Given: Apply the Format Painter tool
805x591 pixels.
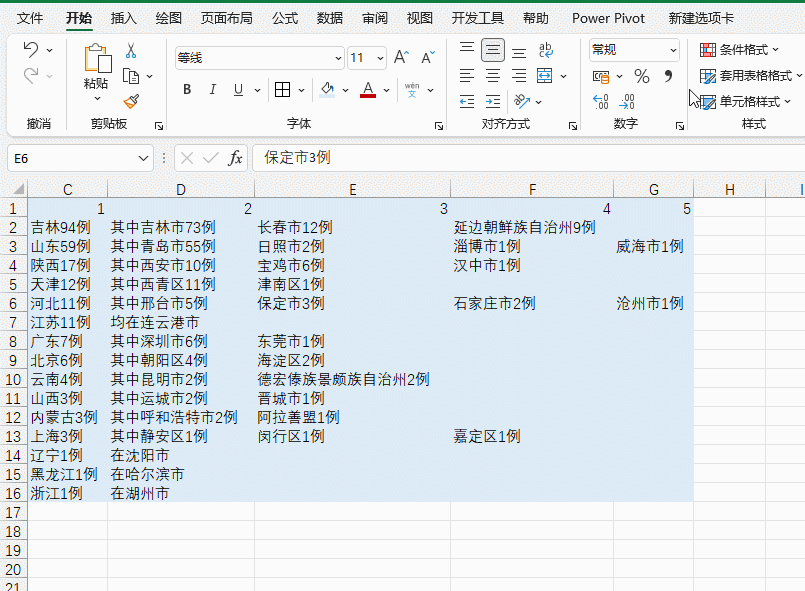Looking at the screenshot, I should [132, 99].
